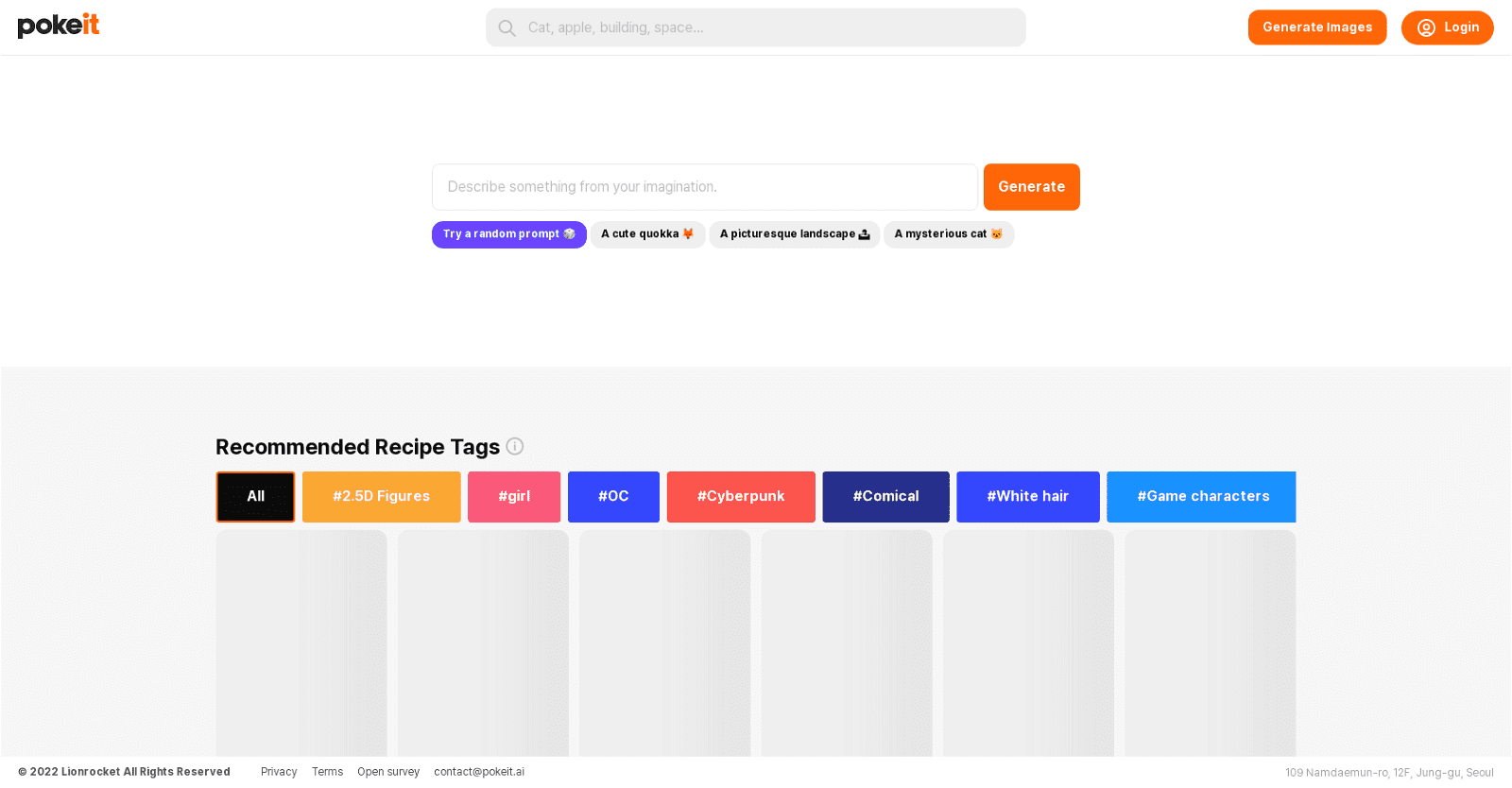Pick the 'A picturesque landscape' suggestion
Viewport: 1512px width, 788px height.
pyautogui.click(x=794, y=234)
